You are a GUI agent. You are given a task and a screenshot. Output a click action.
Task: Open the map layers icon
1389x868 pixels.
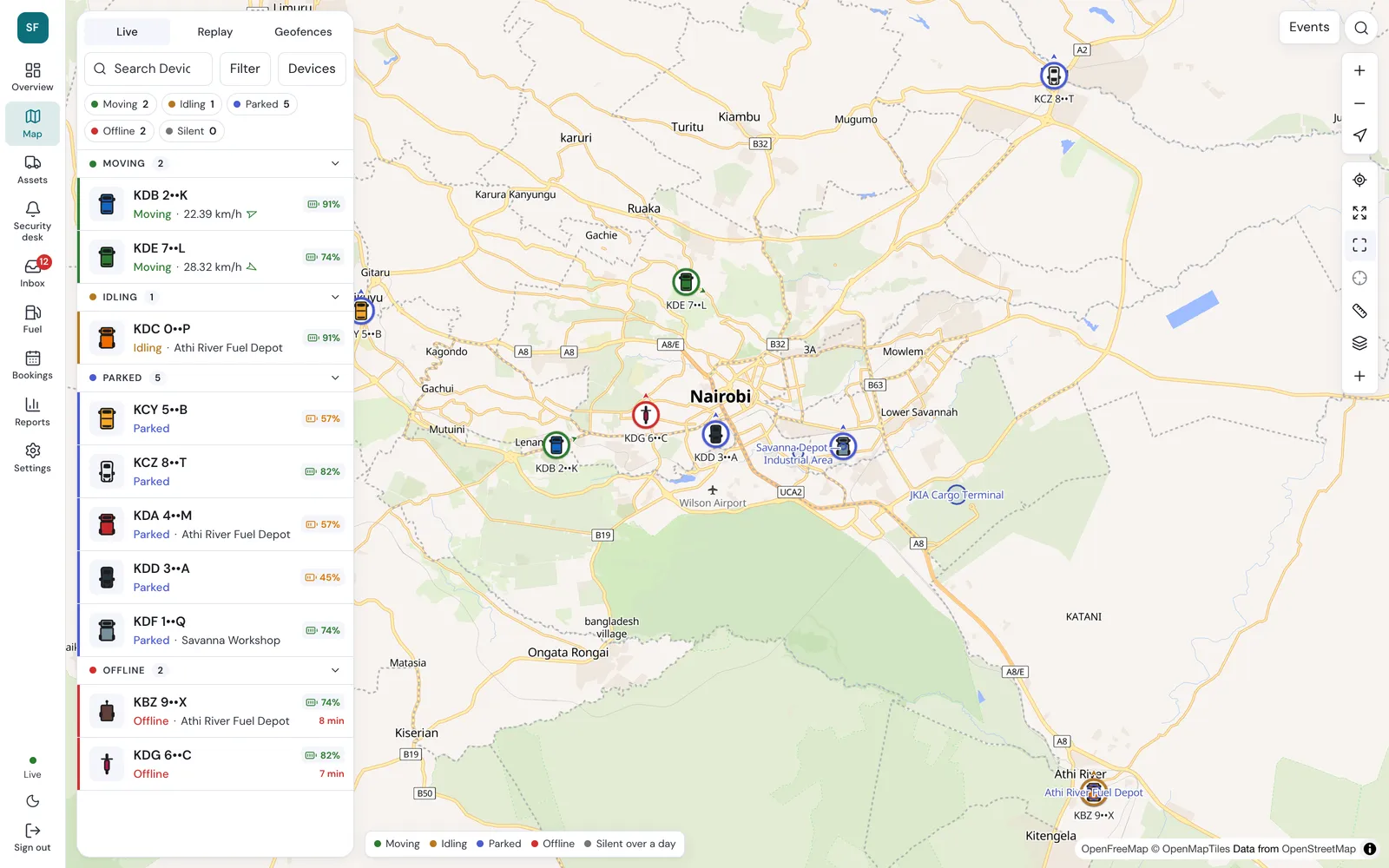[x=1359, y=343]
